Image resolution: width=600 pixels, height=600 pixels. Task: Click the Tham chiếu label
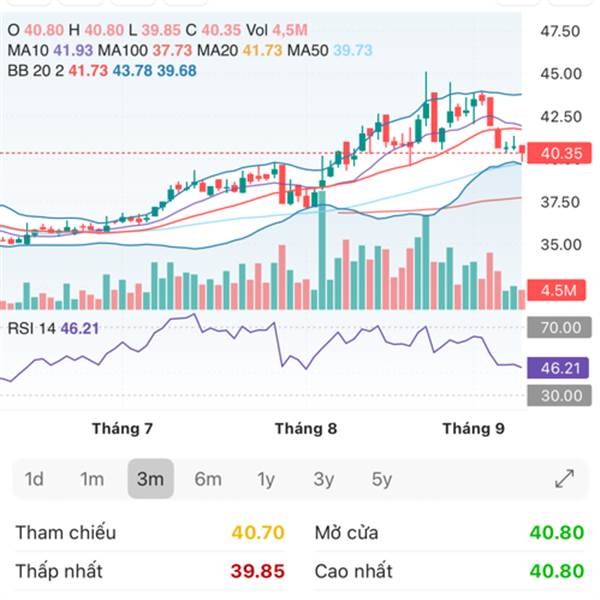coord(66,533)
